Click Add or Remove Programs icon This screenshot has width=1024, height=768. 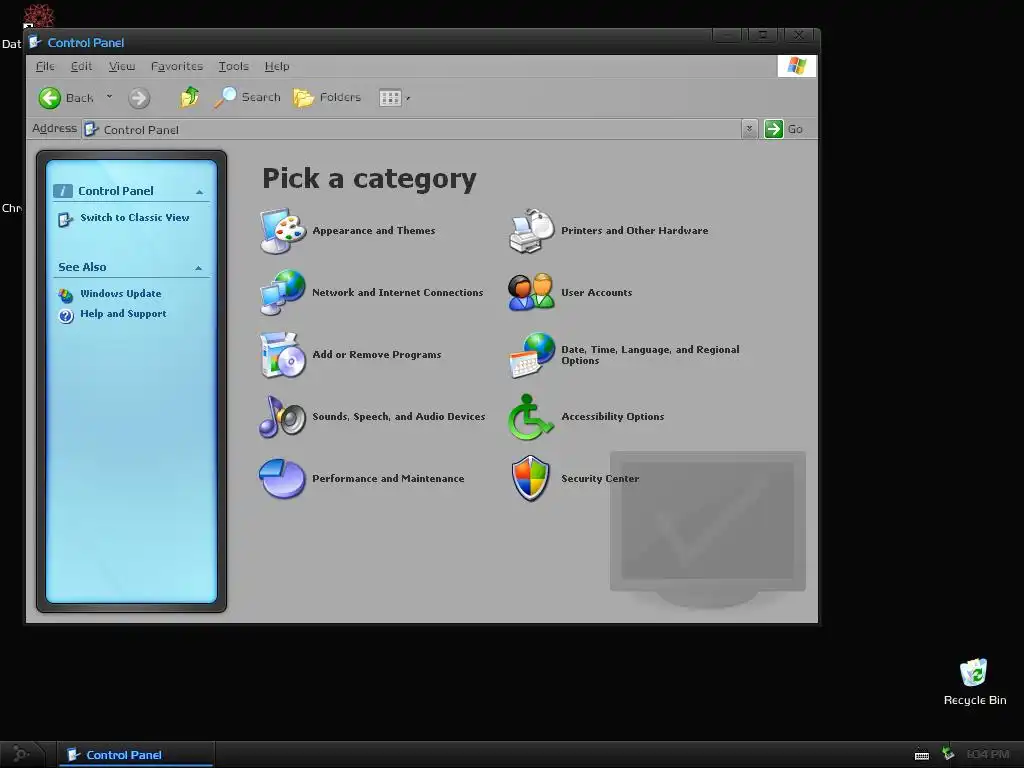tap(283, 355)
